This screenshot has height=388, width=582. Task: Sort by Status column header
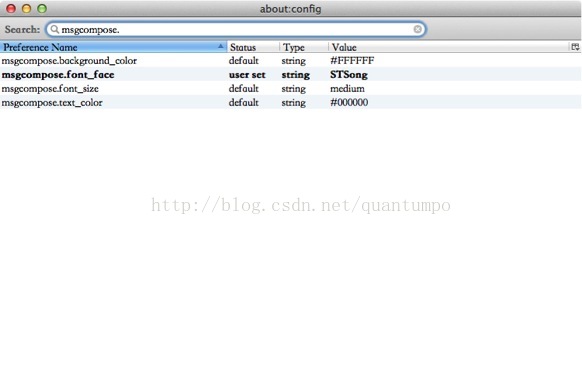pyautogui.click(x=253, y=47)
